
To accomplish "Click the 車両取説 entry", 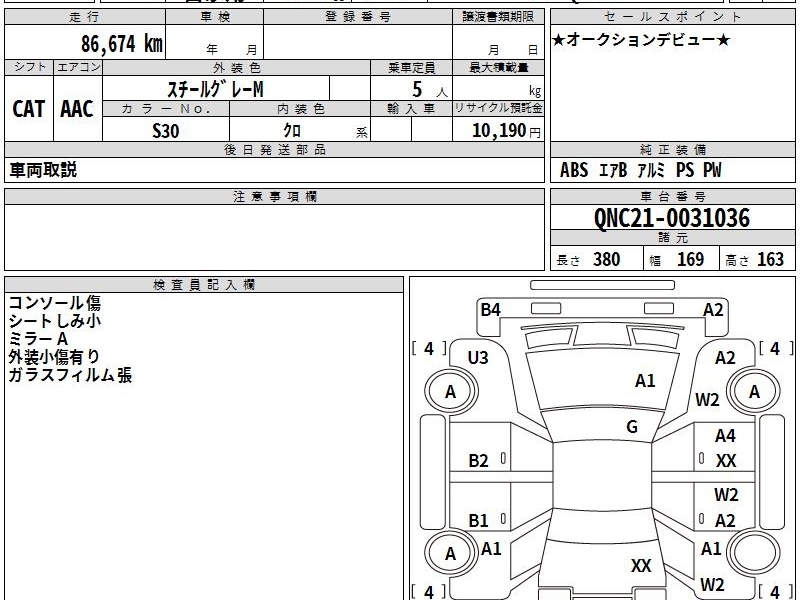I will 43,170.
